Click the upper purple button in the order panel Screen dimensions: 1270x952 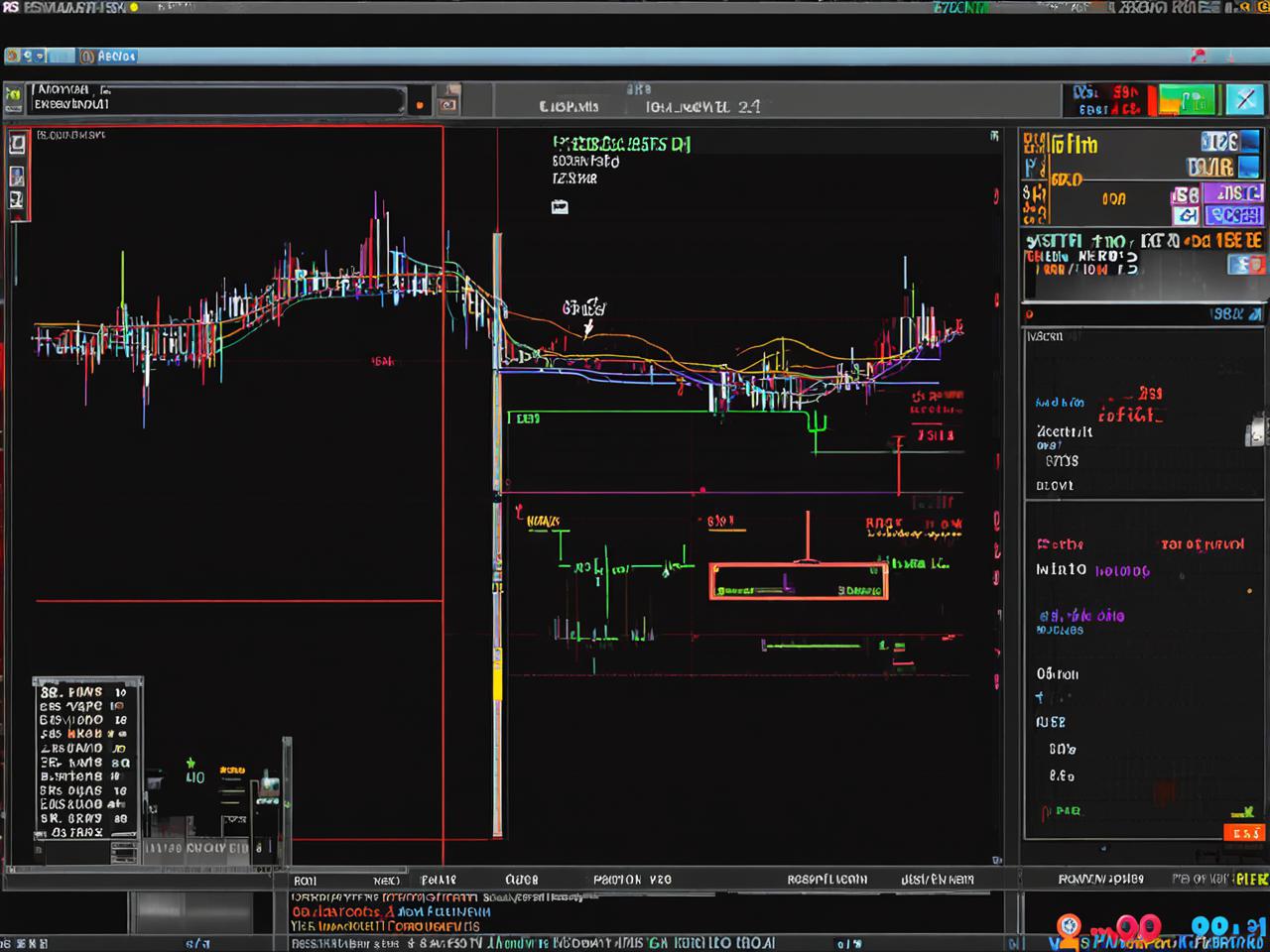[x=1233, y=193]
